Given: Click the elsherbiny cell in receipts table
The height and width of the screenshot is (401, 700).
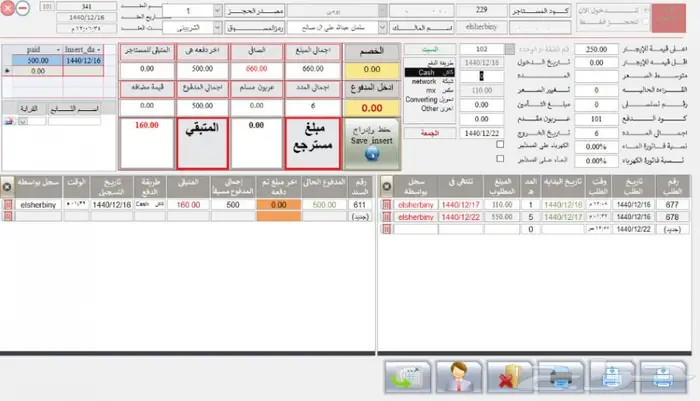Looking at the screenshot, I should click(38, 205).
